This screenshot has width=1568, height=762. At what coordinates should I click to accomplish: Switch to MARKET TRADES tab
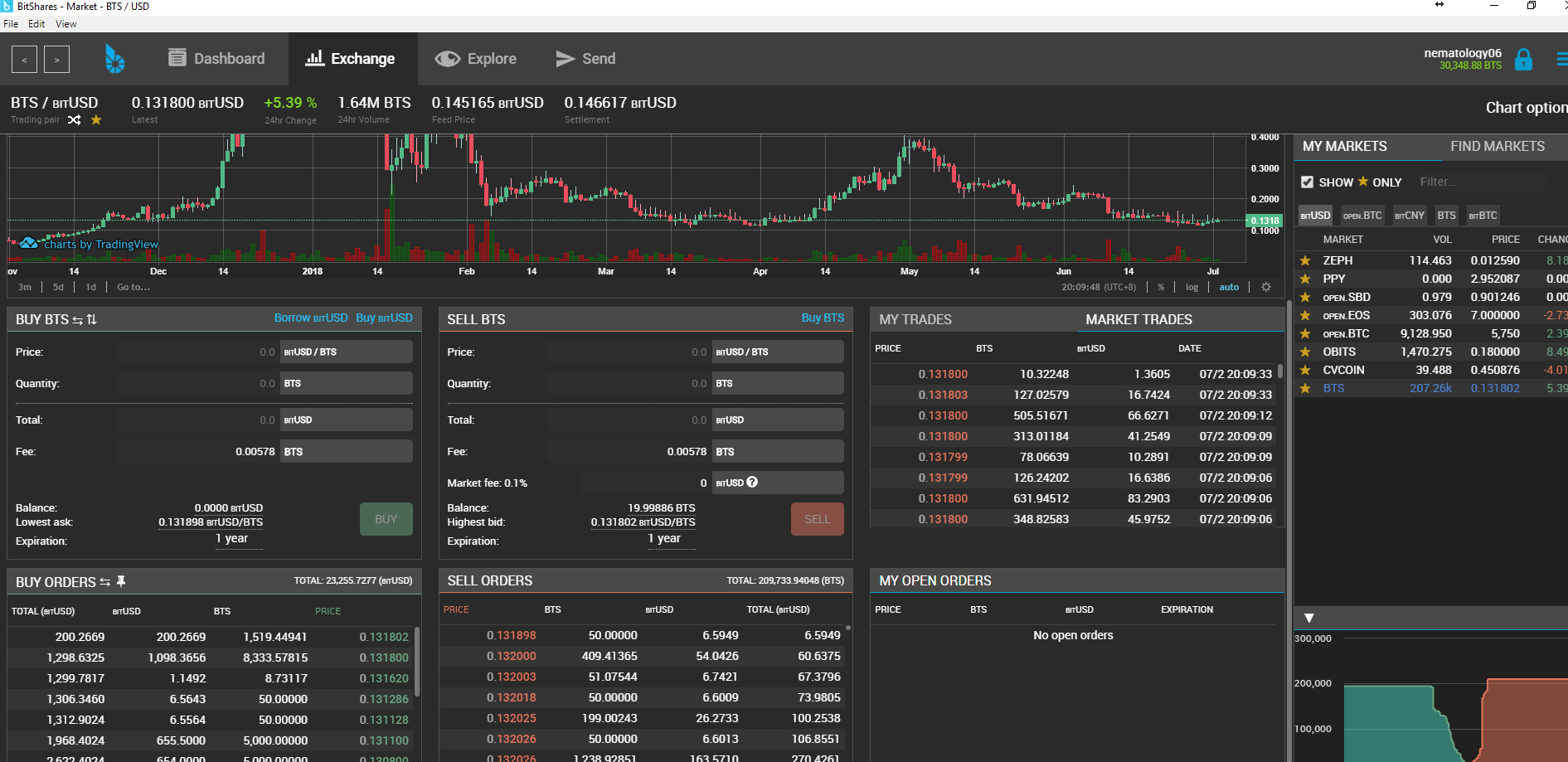[1138, 319]
